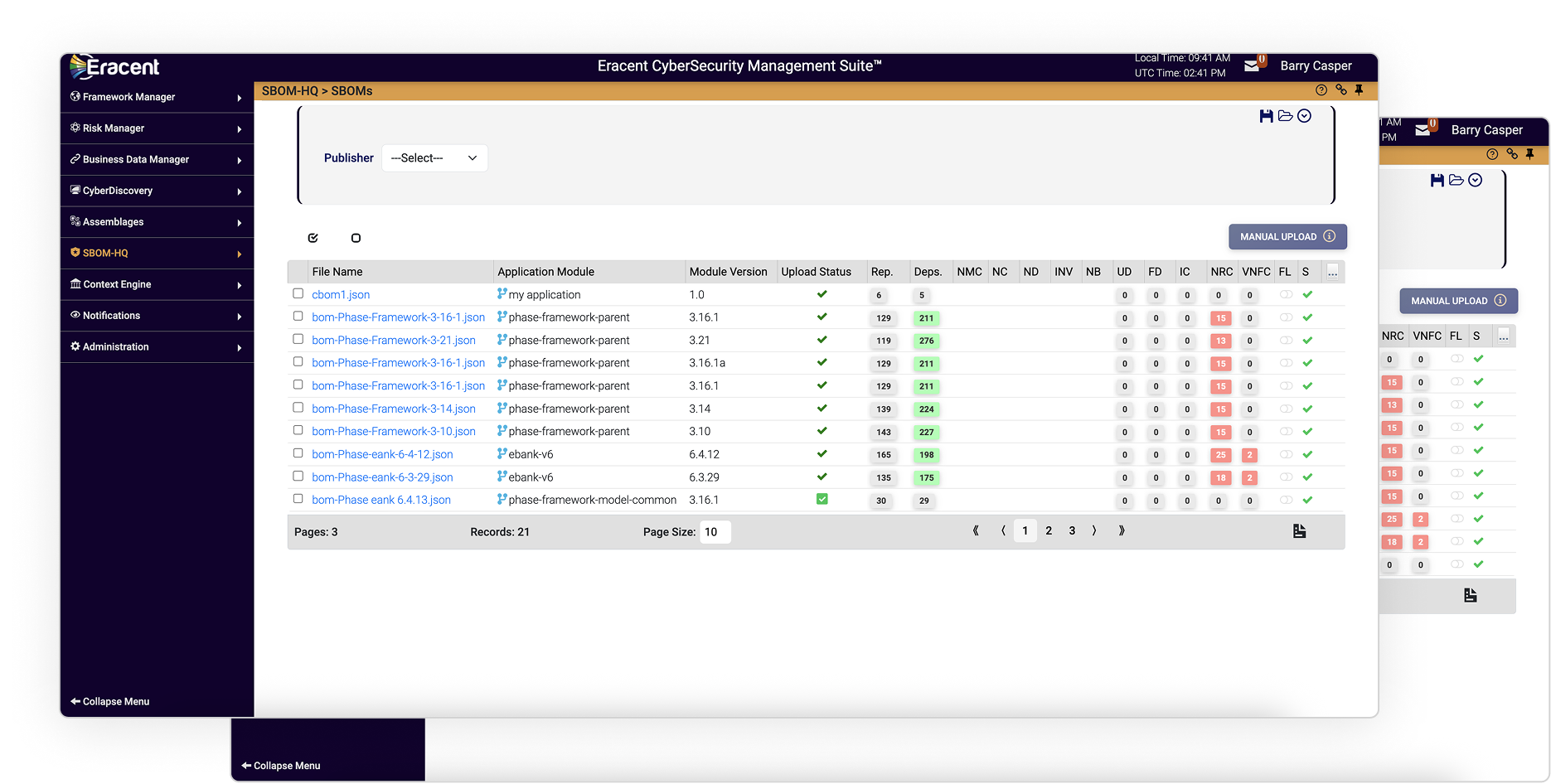
Task: Export the SBOM list from pagination bar
Action: point(1299,531)
